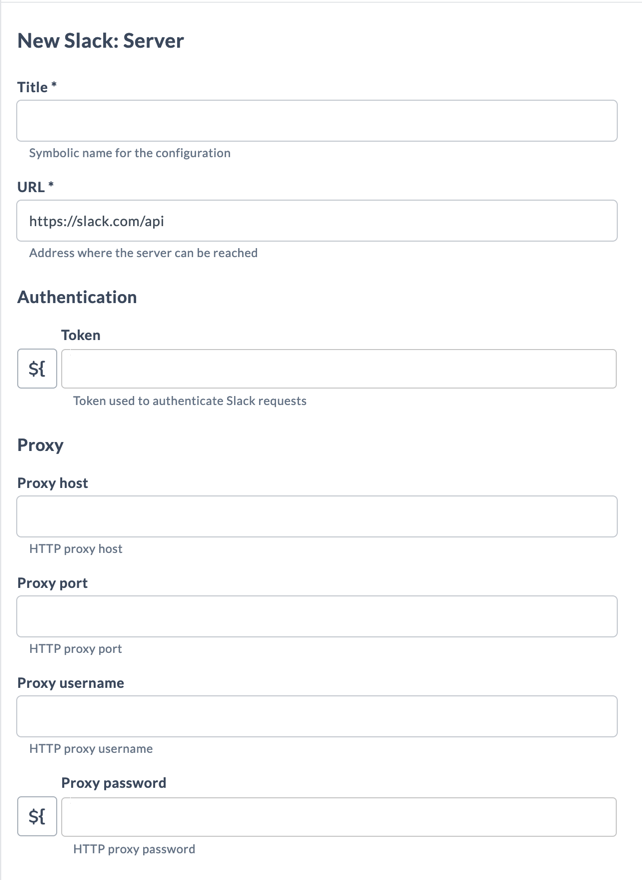The width and height of the screenshot is (642, 880).
Task: Click the ${ icon beside Proxy password
Action: (36, 817)
